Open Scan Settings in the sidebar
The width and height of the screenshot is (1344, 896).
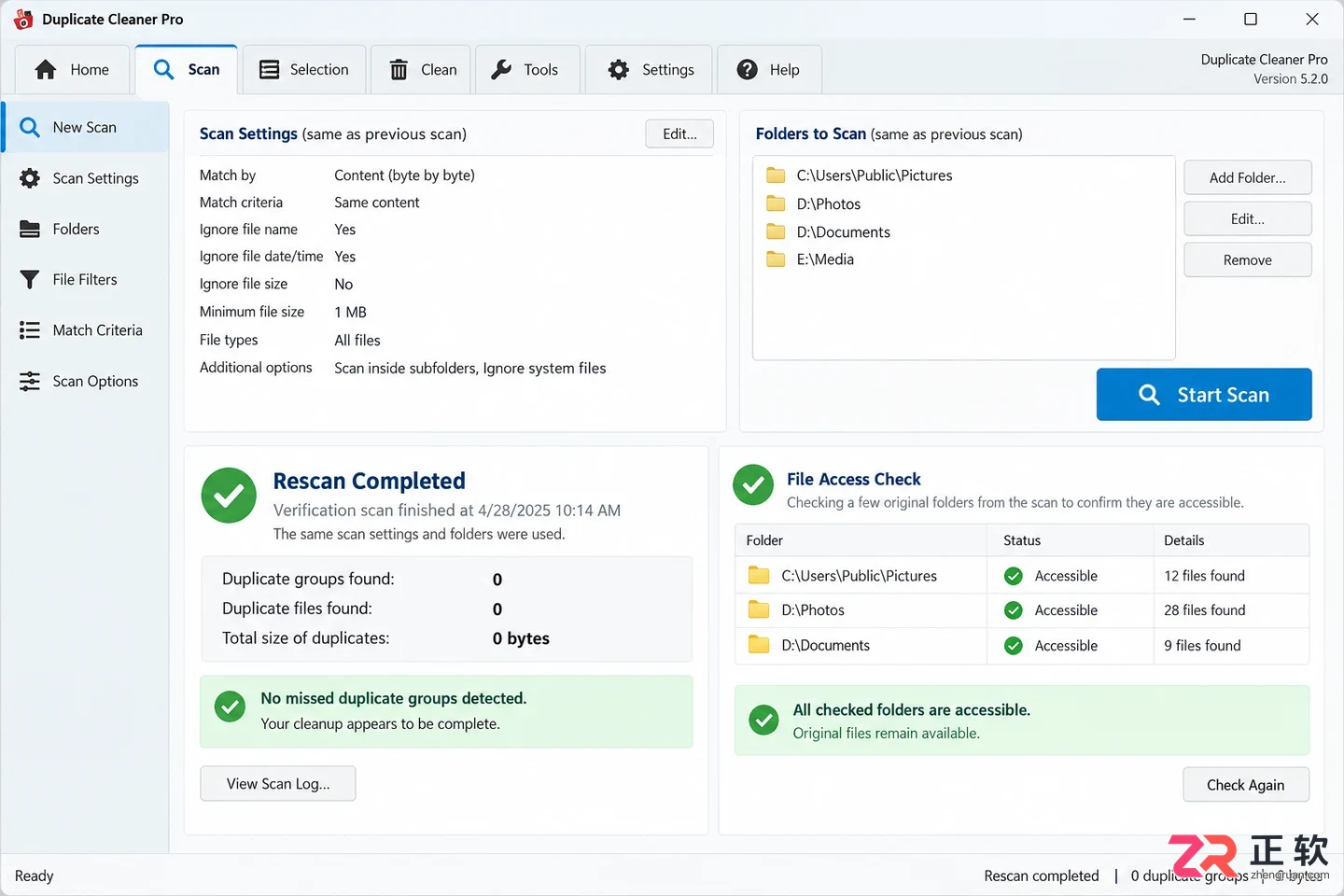86,178
